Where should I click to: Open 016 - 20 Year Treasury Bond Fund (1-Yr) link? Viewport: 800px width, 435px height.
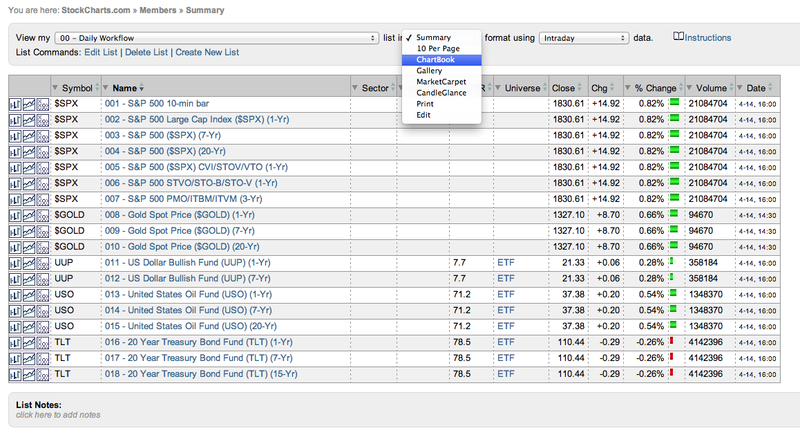(x=199, y=342)
